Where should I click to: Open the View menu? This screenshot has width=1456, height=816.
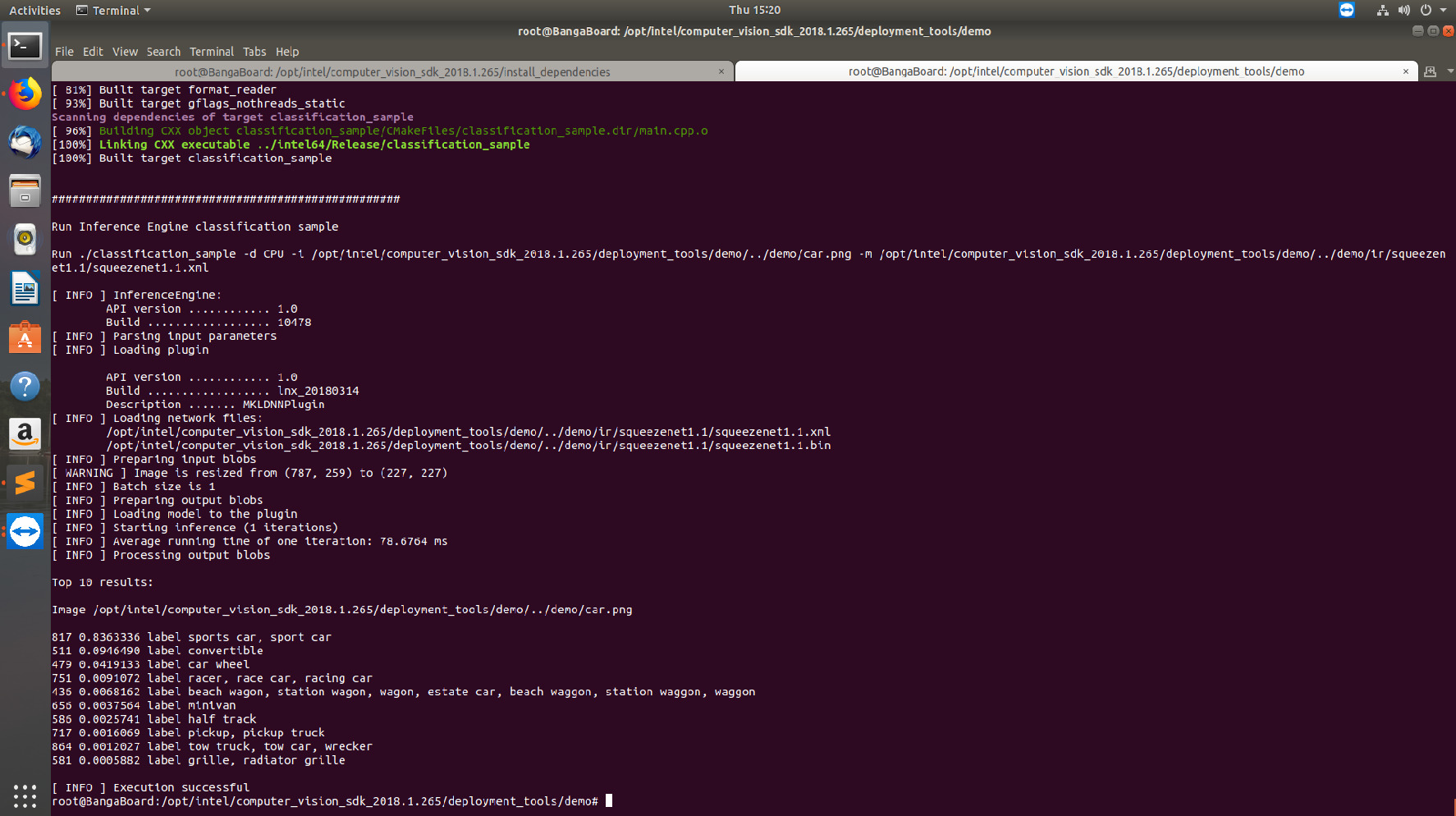(125, 51)
